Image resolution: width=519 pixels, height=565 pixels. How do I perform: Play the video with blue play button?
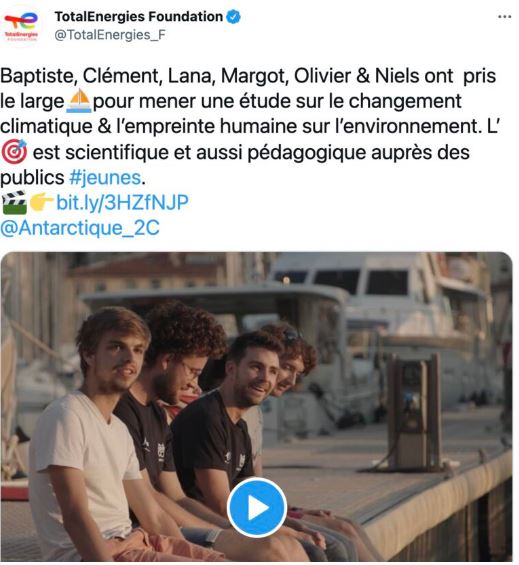(x=257, y=507)
